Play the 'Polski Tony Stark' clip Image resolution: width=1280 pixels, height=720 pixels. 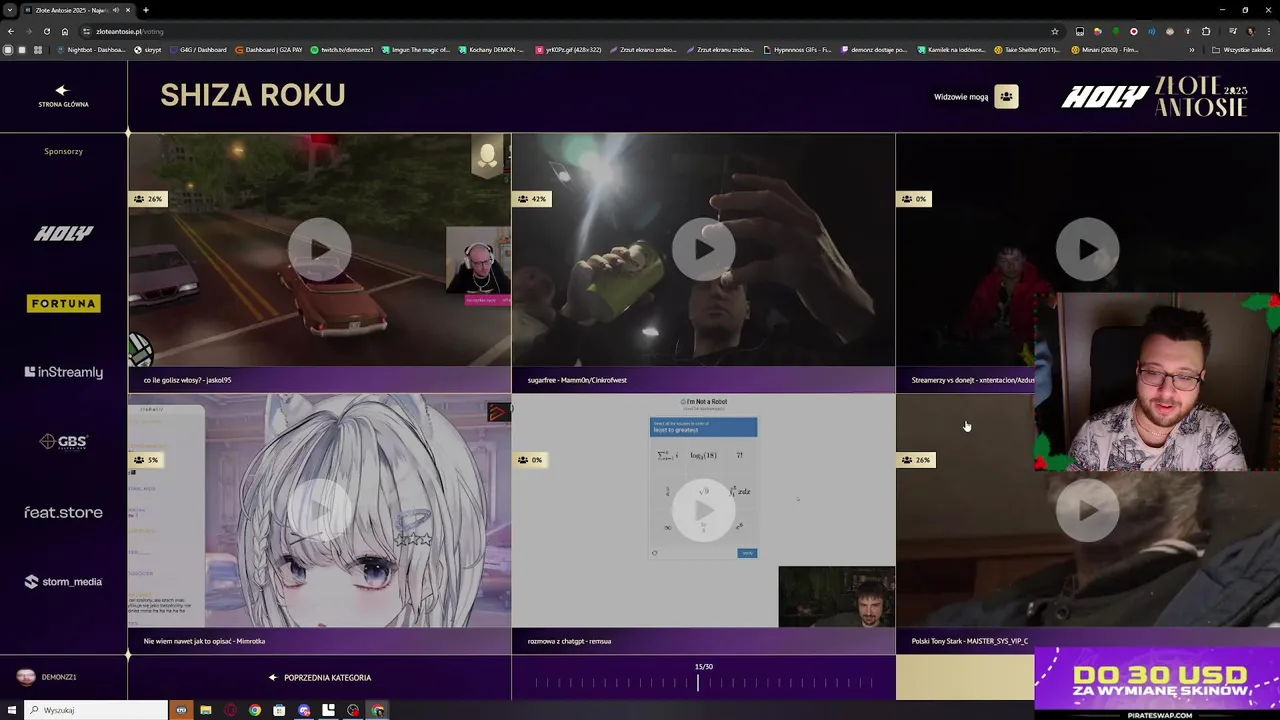tap(1087, 510)
